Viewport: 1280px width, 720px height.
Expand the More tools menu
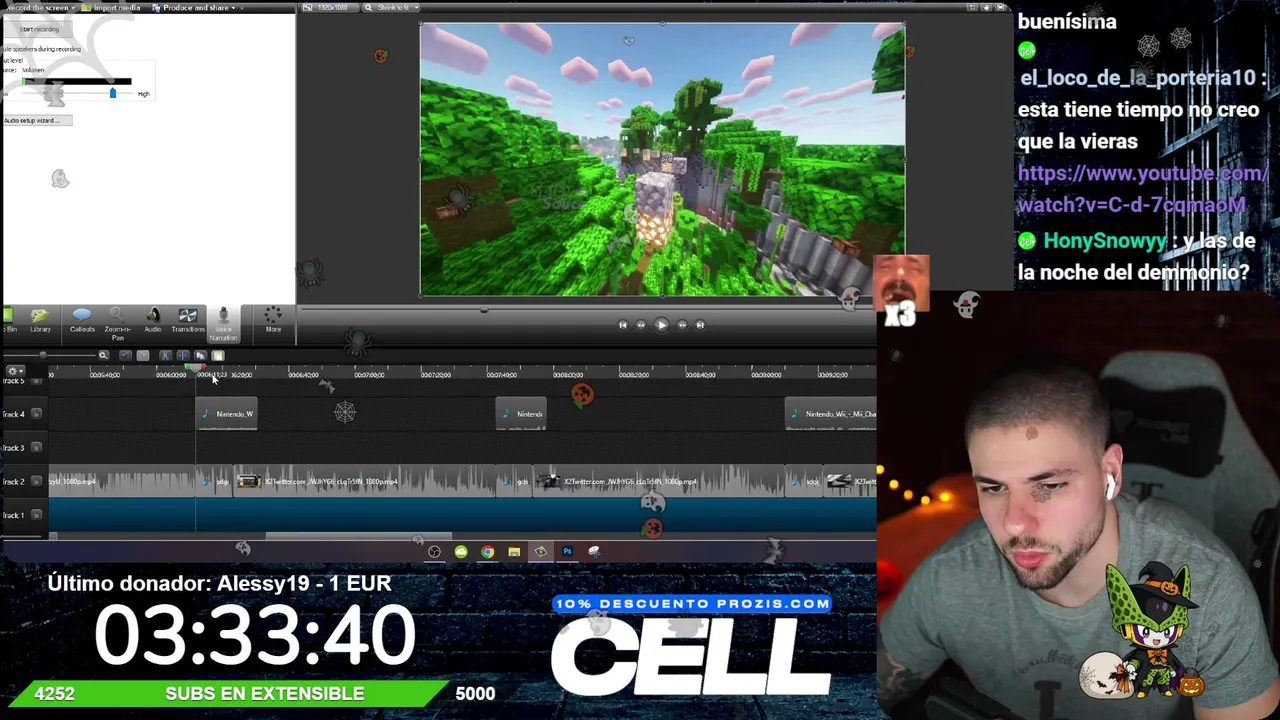tap(273, 321)
